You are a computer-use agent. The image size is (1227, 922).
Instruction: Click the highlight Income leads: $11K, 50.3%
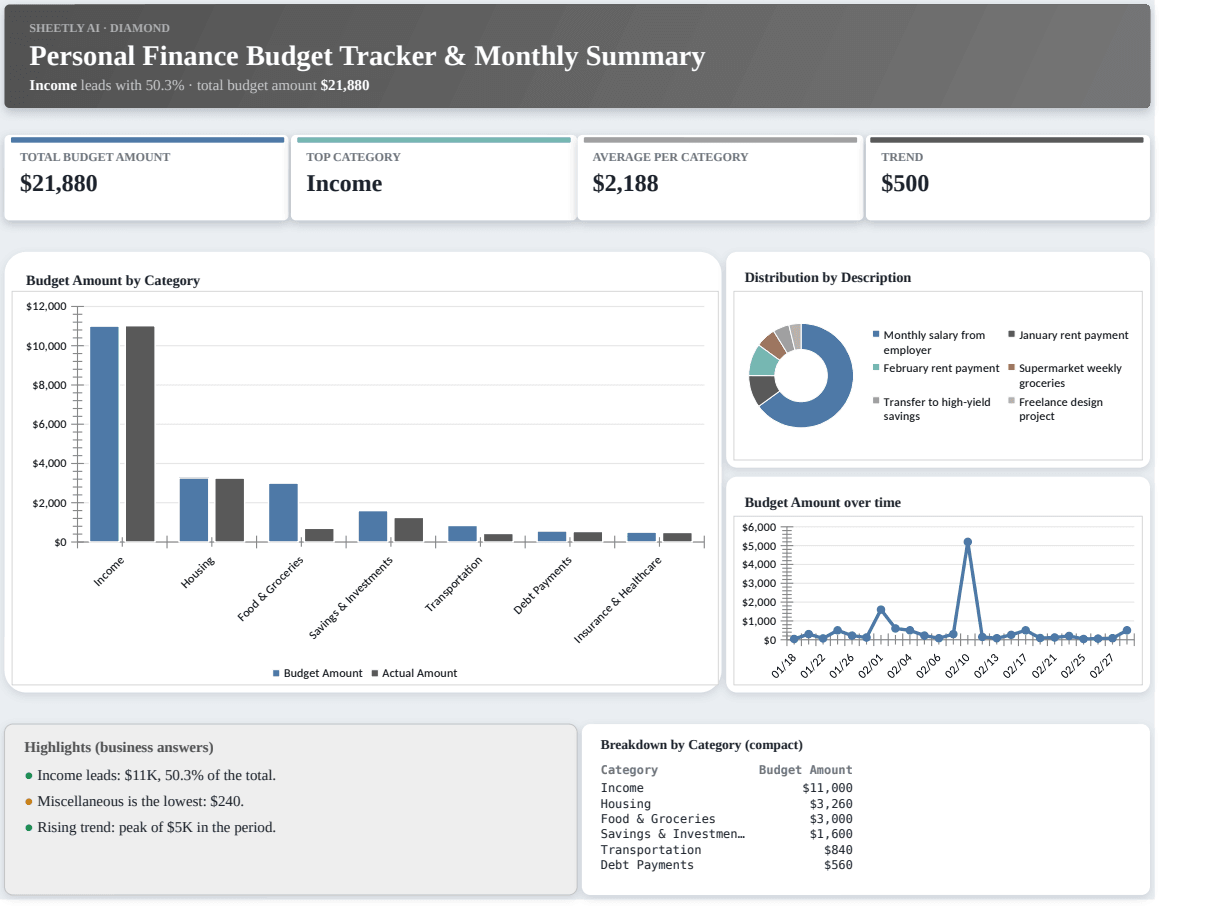156,775
